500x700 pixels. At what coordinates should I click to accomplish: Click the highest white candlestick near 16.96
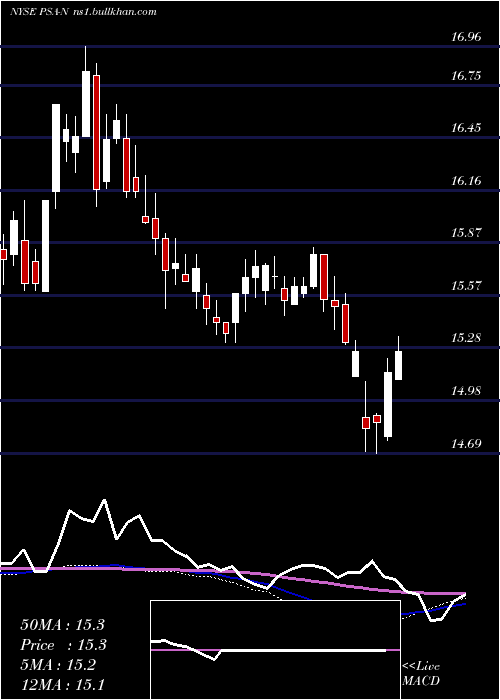[x=86, y=104]
